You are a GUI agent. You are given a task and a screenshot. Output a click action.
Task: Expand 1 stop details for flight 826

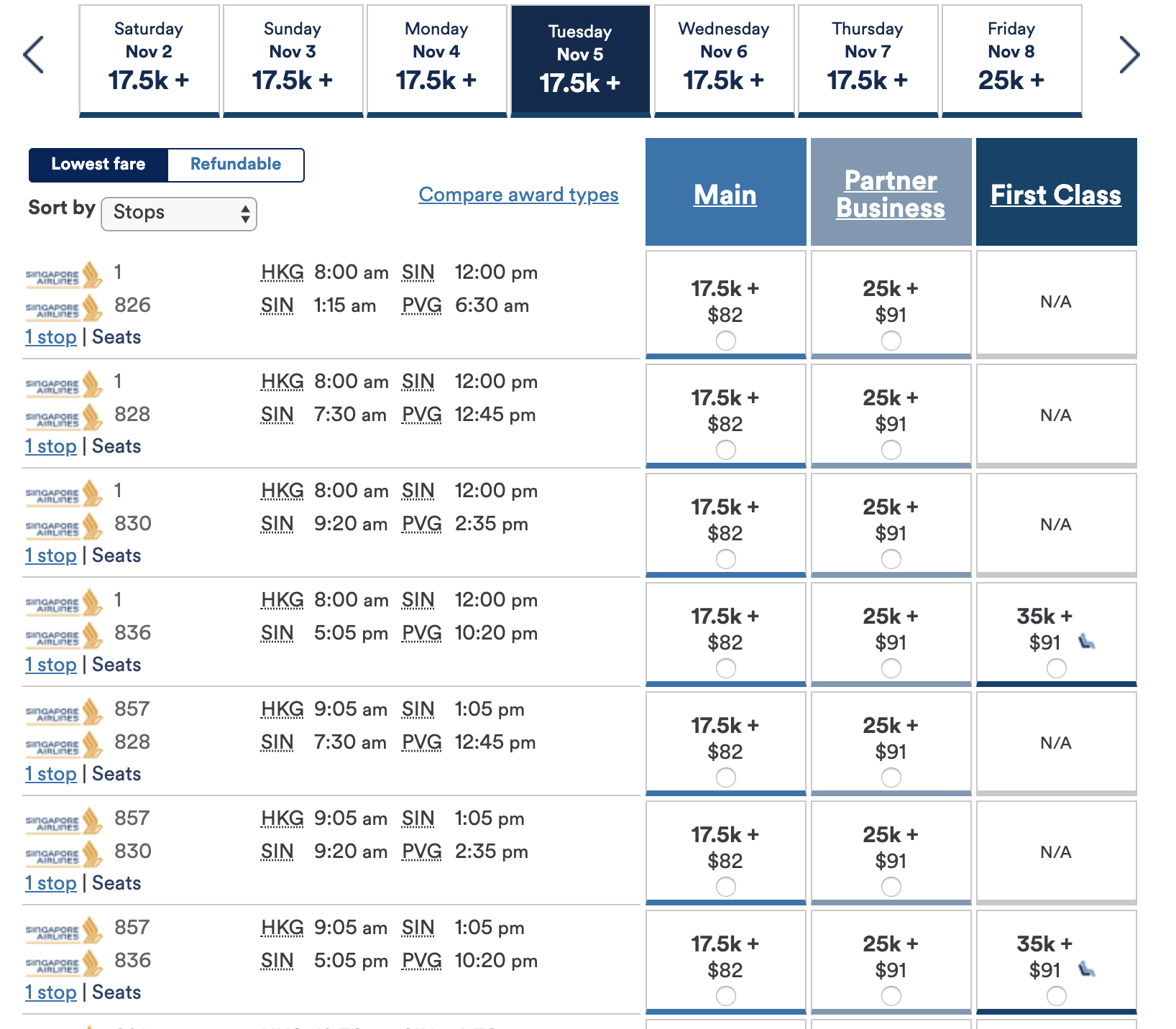click(x=51, y=337)
